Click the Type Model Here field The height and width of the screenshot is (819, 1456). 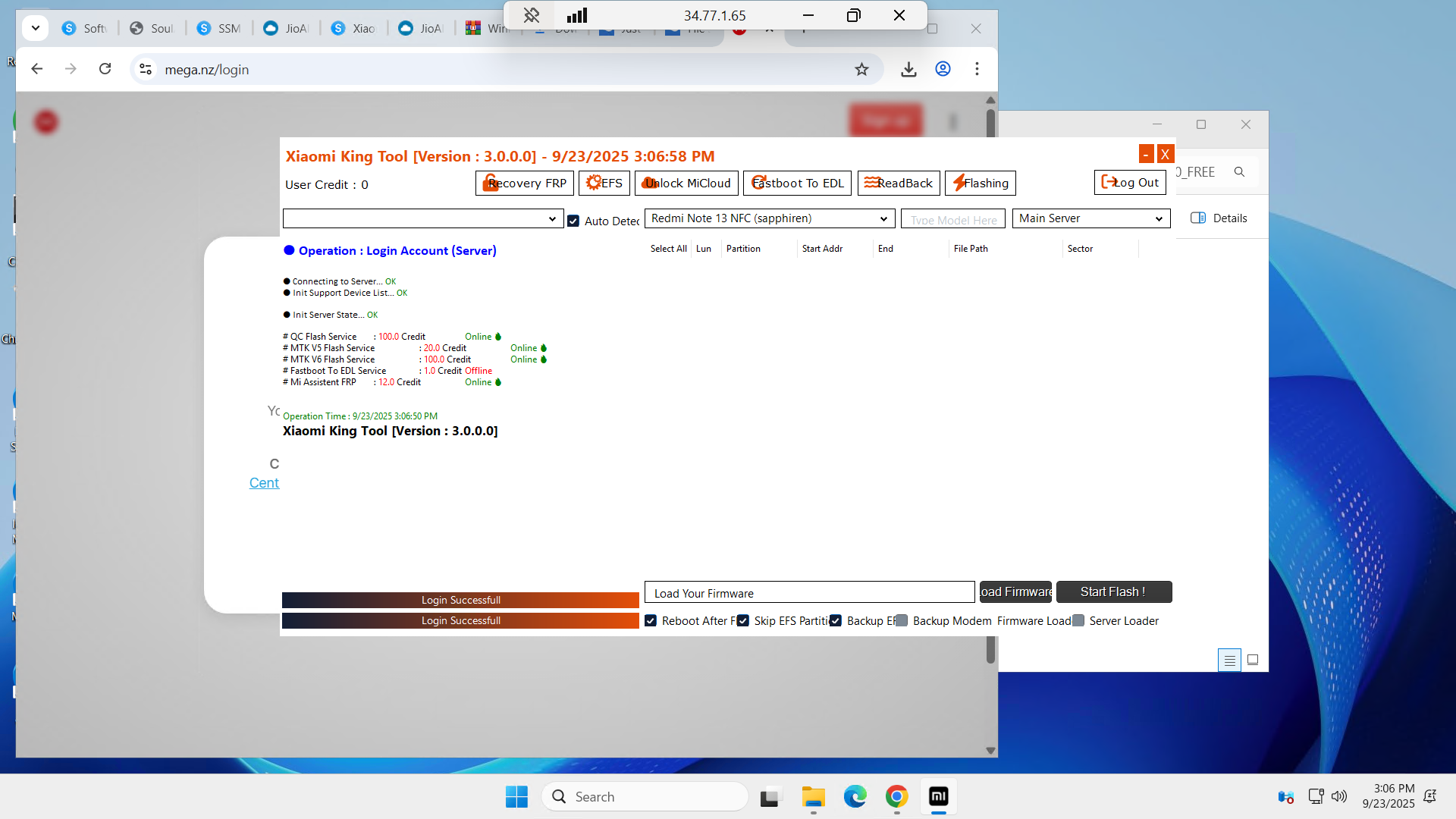coord(953,219)
